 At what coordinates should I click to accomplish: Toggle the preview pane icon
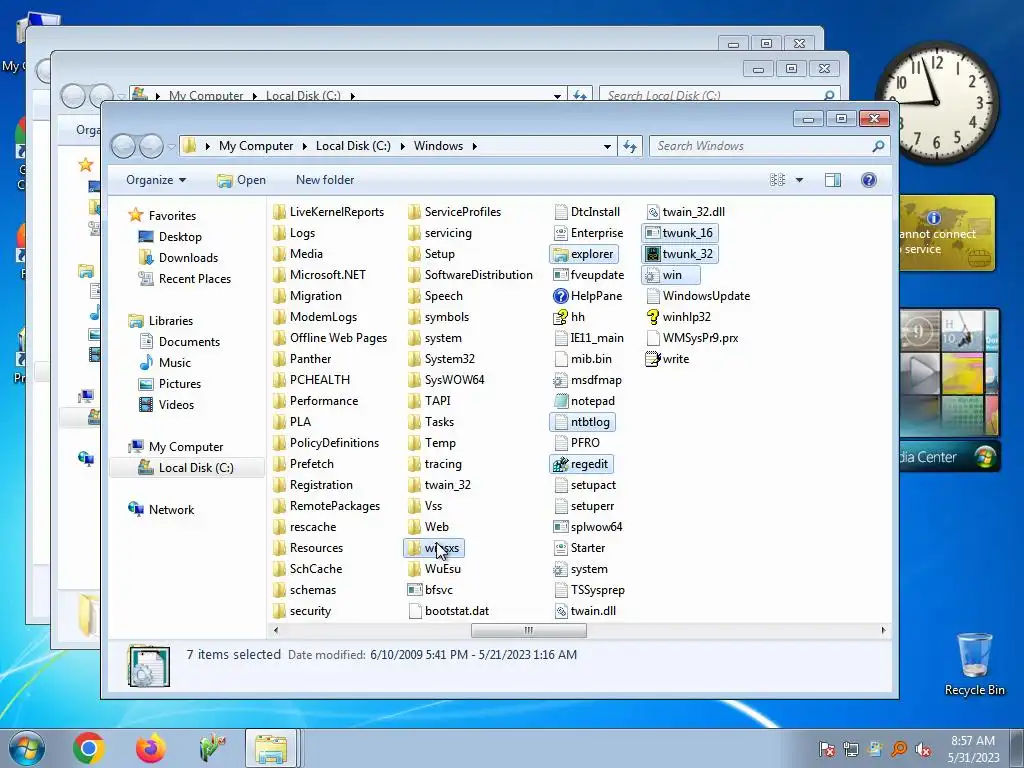click(833, 180)
